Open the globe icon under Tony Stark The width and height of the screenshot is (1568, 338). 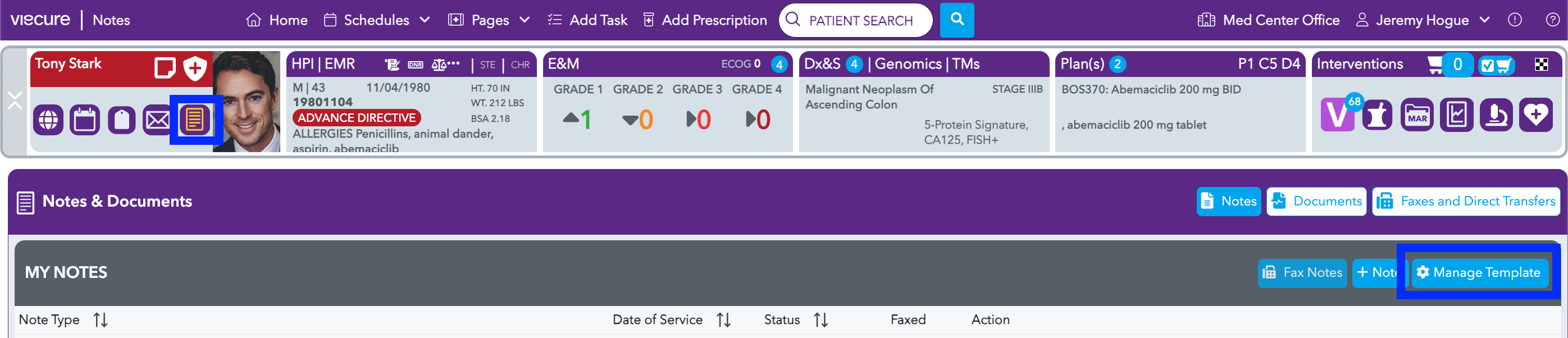48,120
